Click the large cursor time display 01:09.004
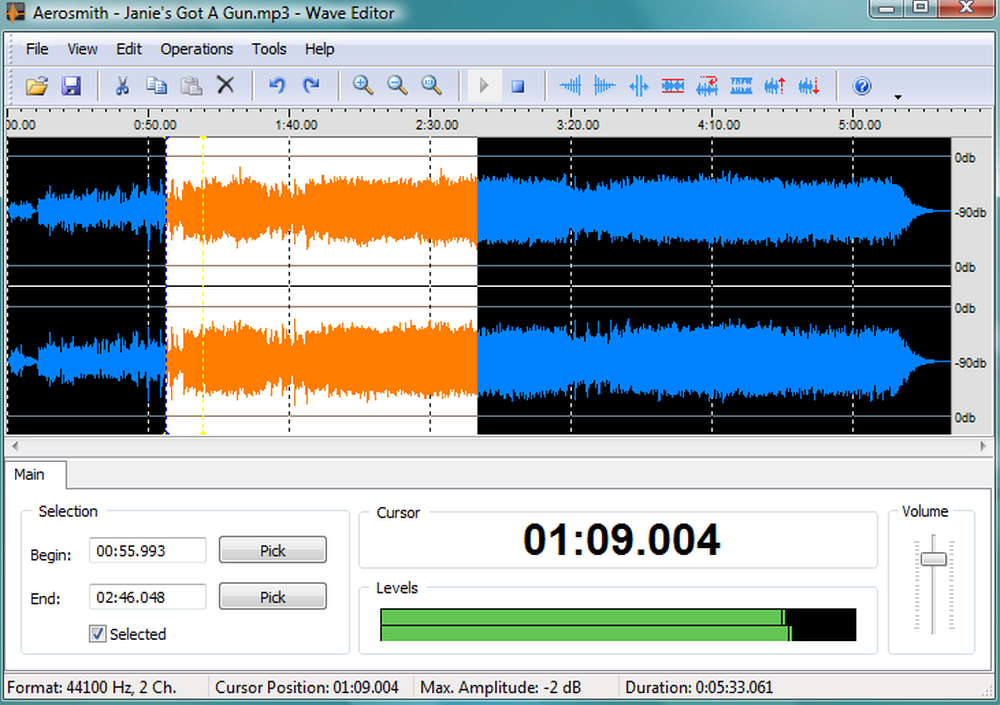The width and height of the screenshot is (1000, 705). (621, 540)
